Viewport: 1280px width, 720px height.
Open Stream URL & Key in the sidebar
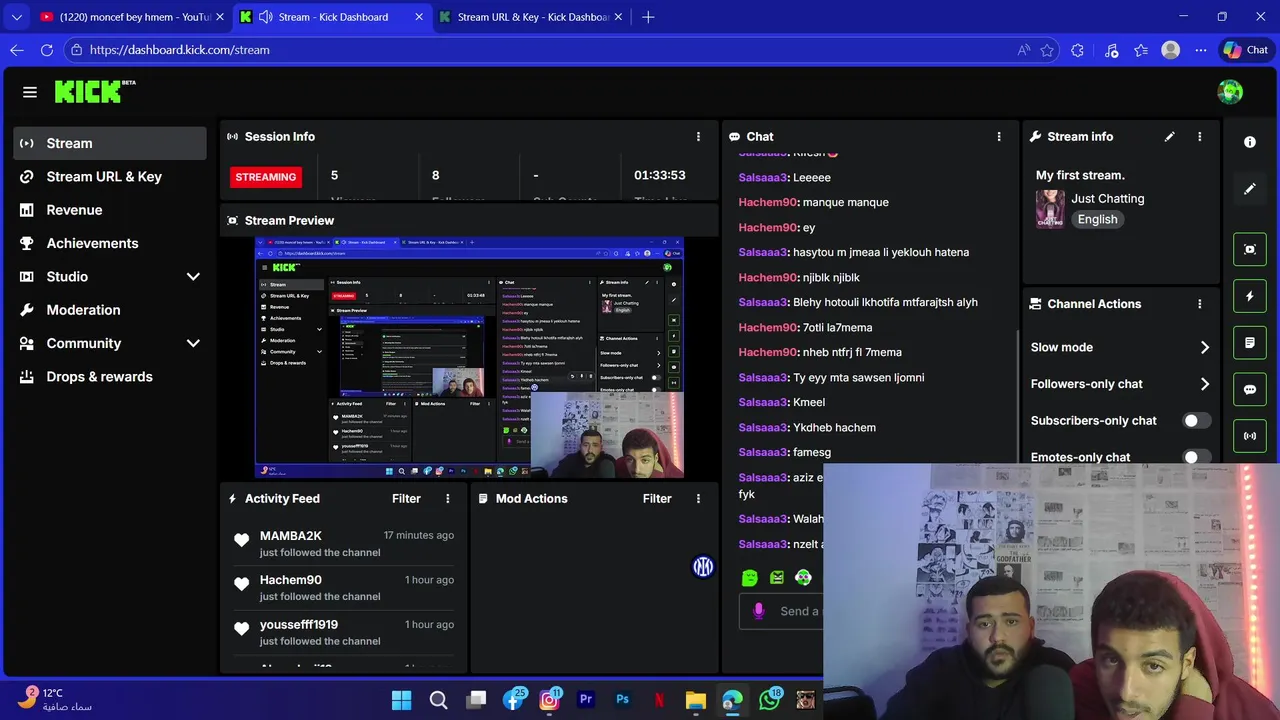[110, 177]
